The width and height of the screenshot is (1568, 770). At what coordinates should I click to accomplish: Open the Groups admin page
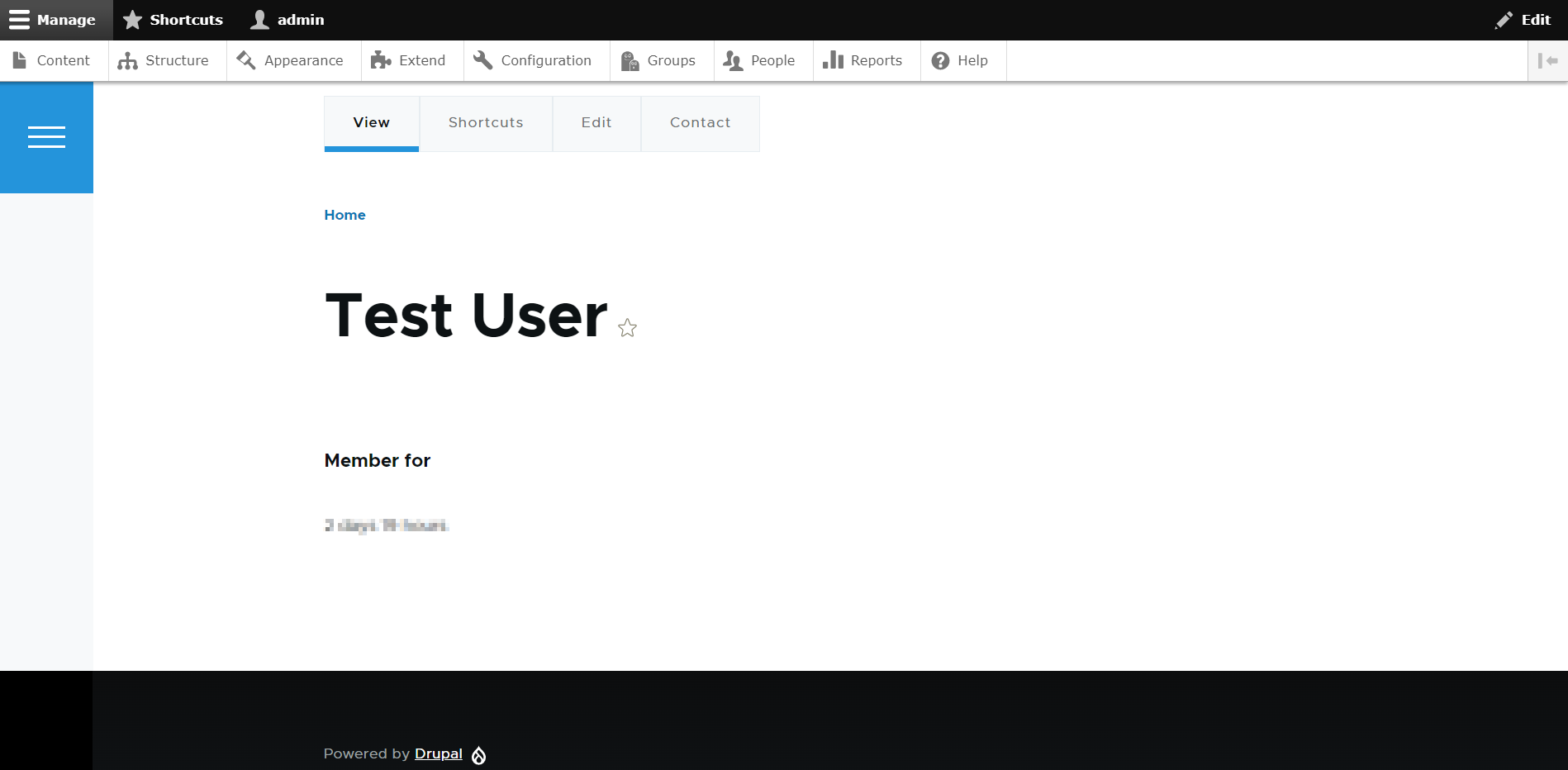(658, 60)
